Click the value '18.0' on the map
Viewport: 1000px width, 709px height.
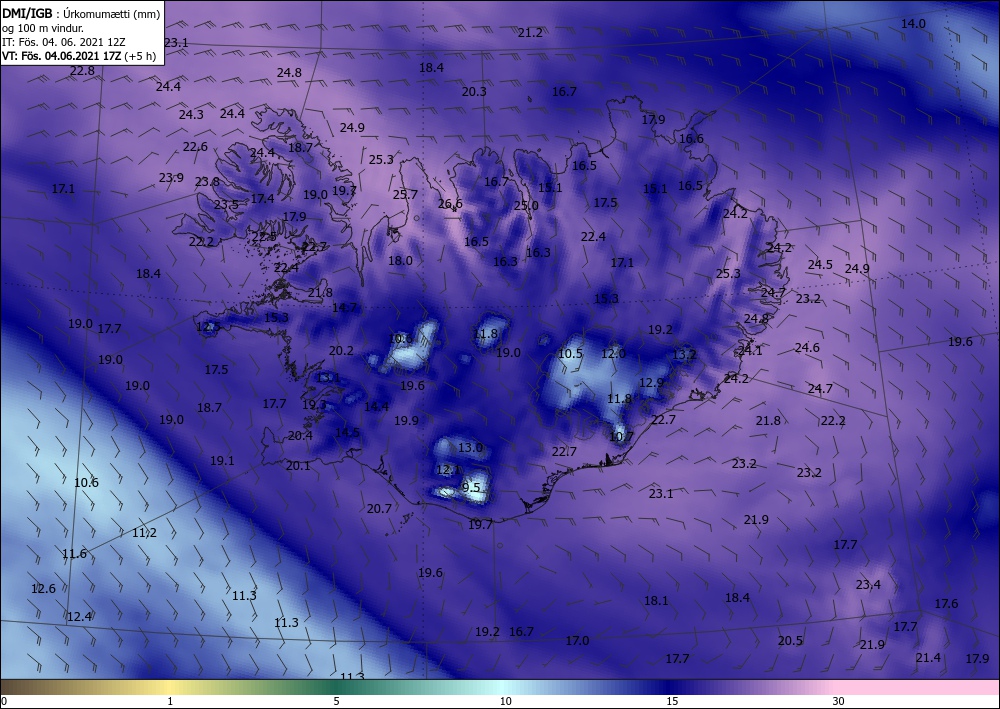coord(400,260)
